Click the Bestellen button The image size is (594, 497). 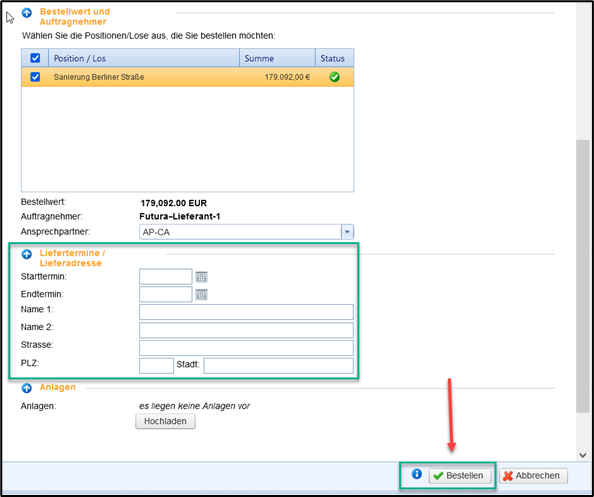(x=460, y=476)
